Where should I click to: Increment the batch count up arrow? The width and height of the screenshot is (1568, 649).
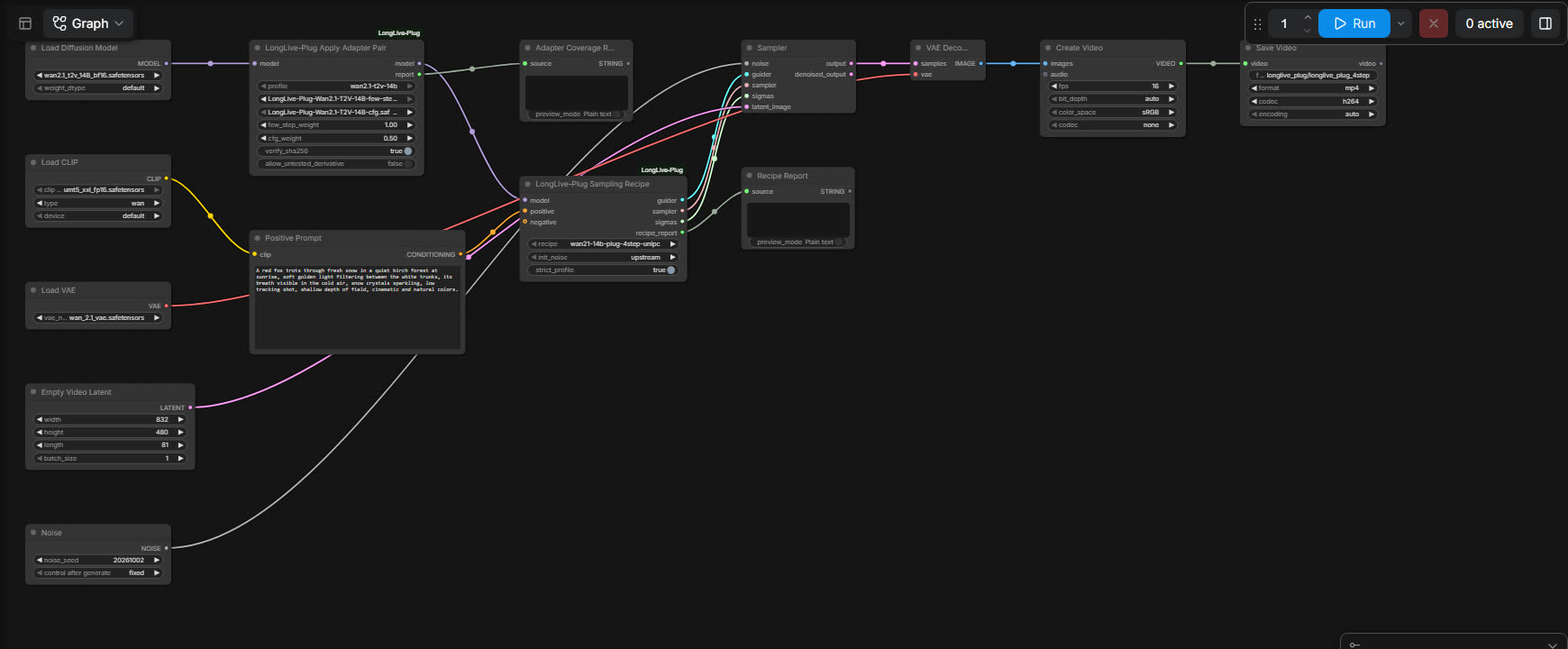click(1308, 17)
